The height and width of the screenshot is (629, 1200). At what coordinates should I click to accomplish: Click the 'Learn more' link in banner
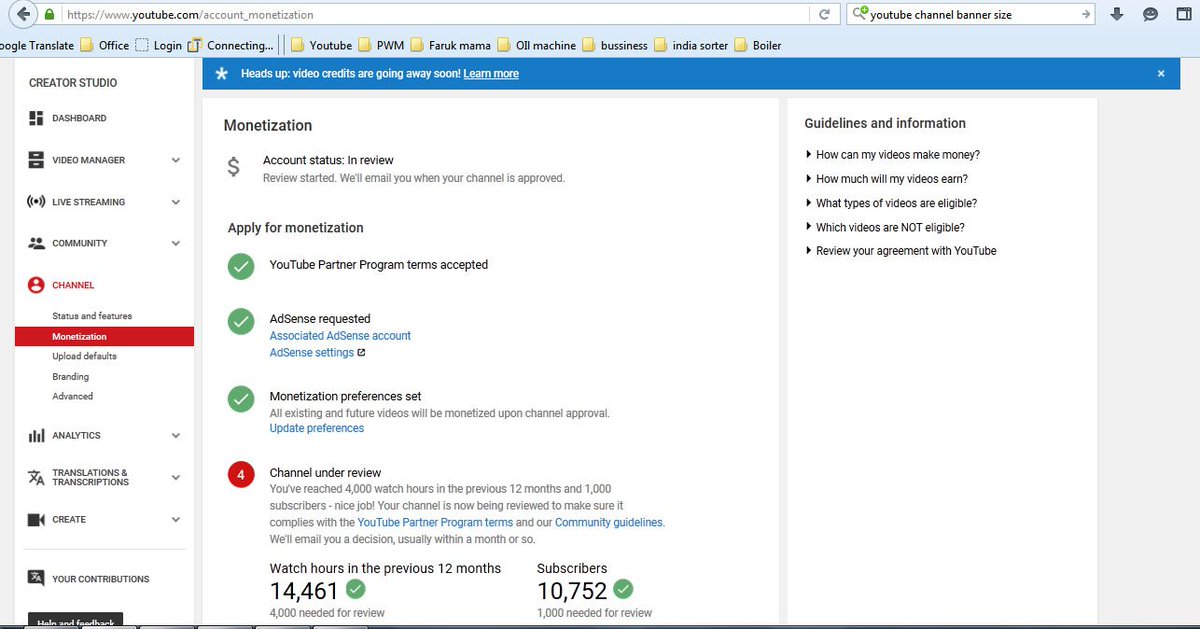[x=491, y=74]
